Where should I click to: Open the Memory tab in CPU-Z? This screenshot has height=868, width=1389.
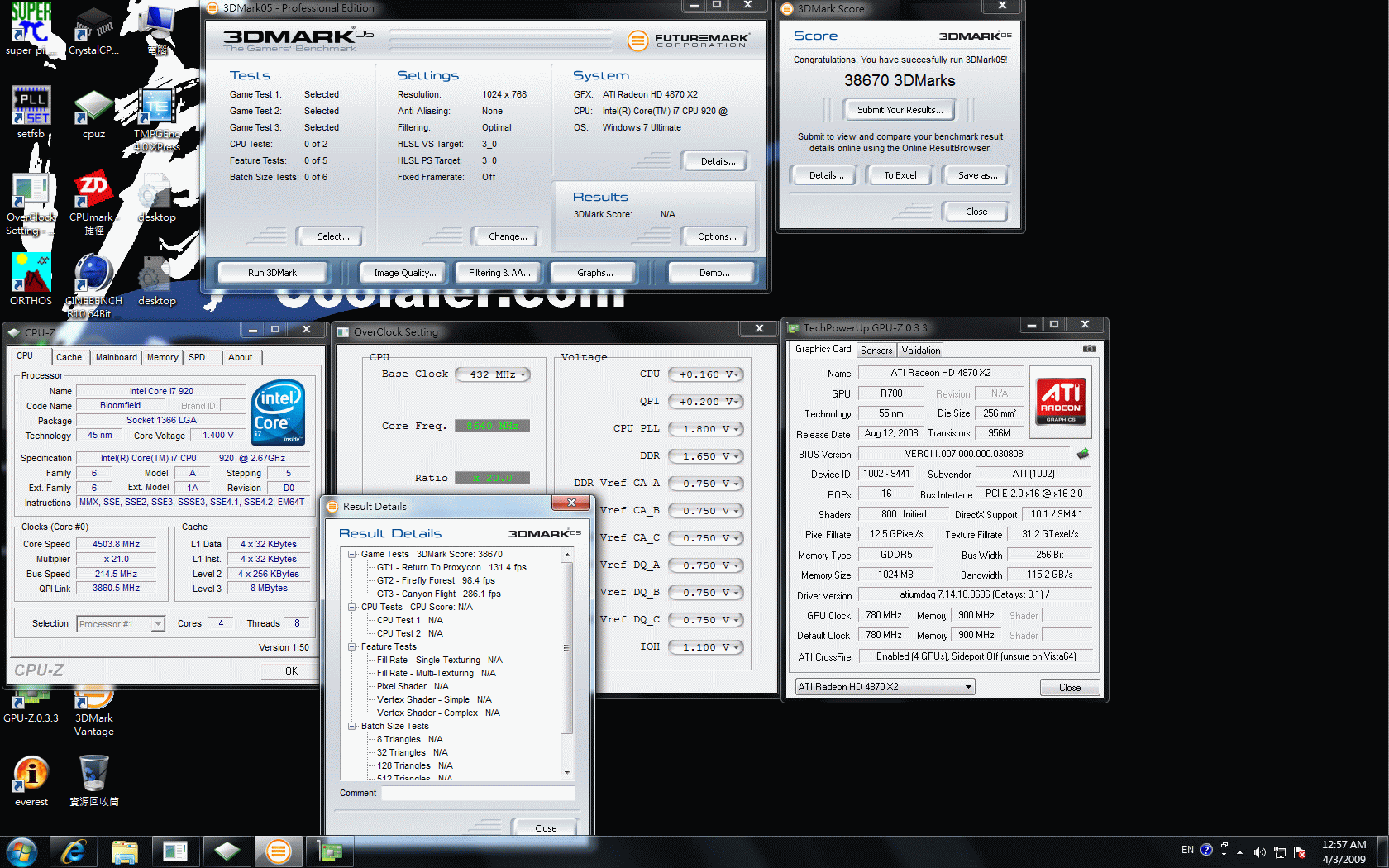coord(162,357)
